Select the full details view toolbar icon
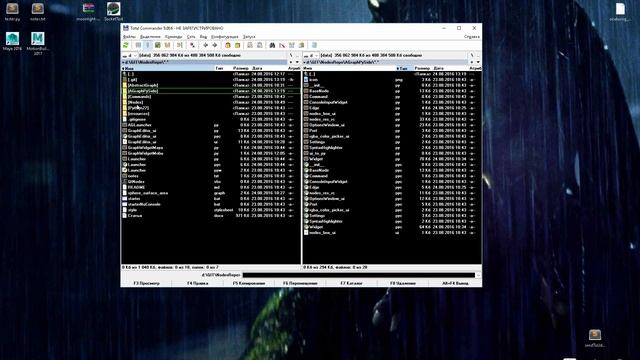The width and height of the screenshot is (640, 360). [x=148, y=45]
